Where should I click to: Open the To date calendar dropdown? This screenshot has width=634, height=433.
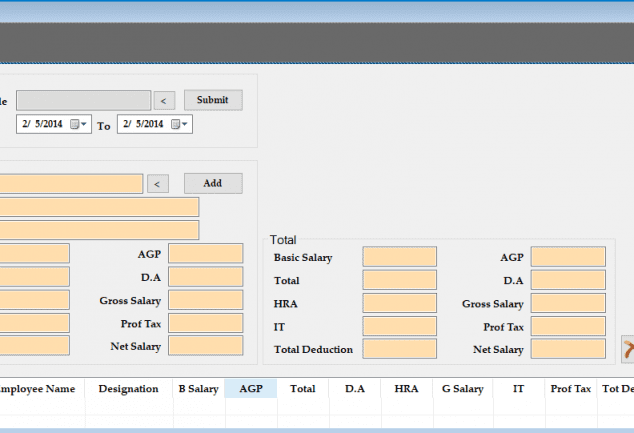pos(185,124)
